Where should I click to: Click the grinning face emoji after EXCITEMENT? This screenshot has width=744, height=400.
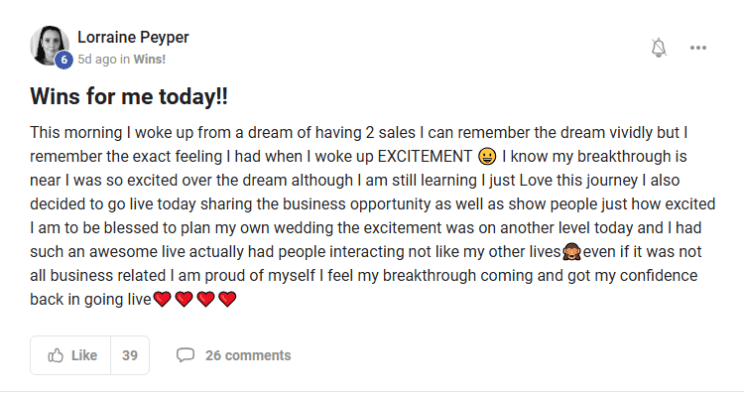click(x=487, y=156)
